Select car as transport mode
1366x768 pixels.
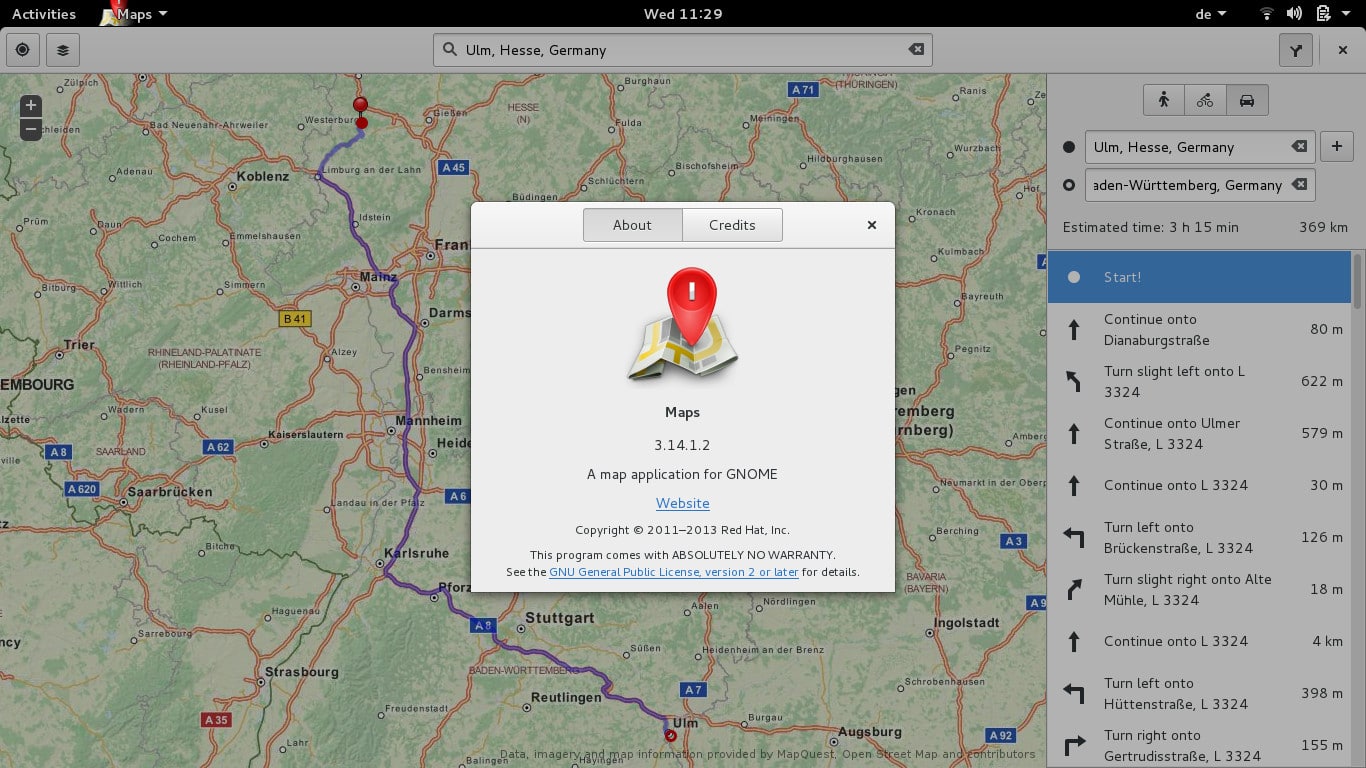(x=1247, y=100)
